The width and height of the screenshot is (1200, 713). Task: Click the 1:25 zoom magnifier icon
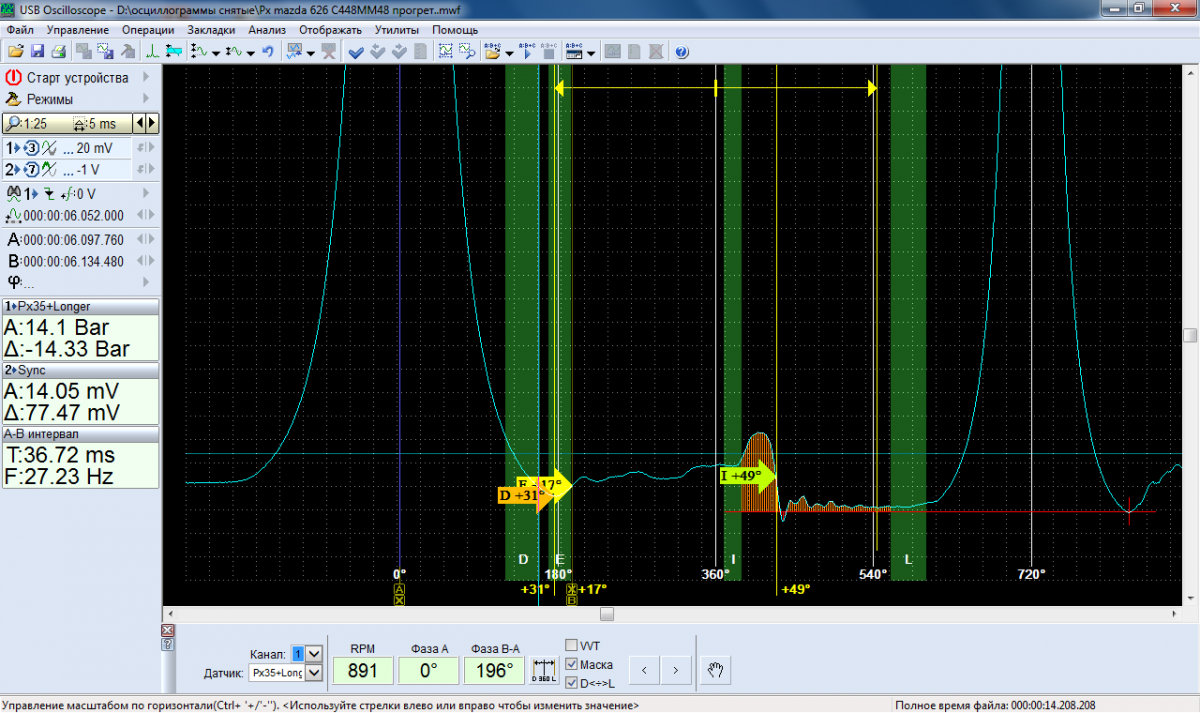coord(11,123)
